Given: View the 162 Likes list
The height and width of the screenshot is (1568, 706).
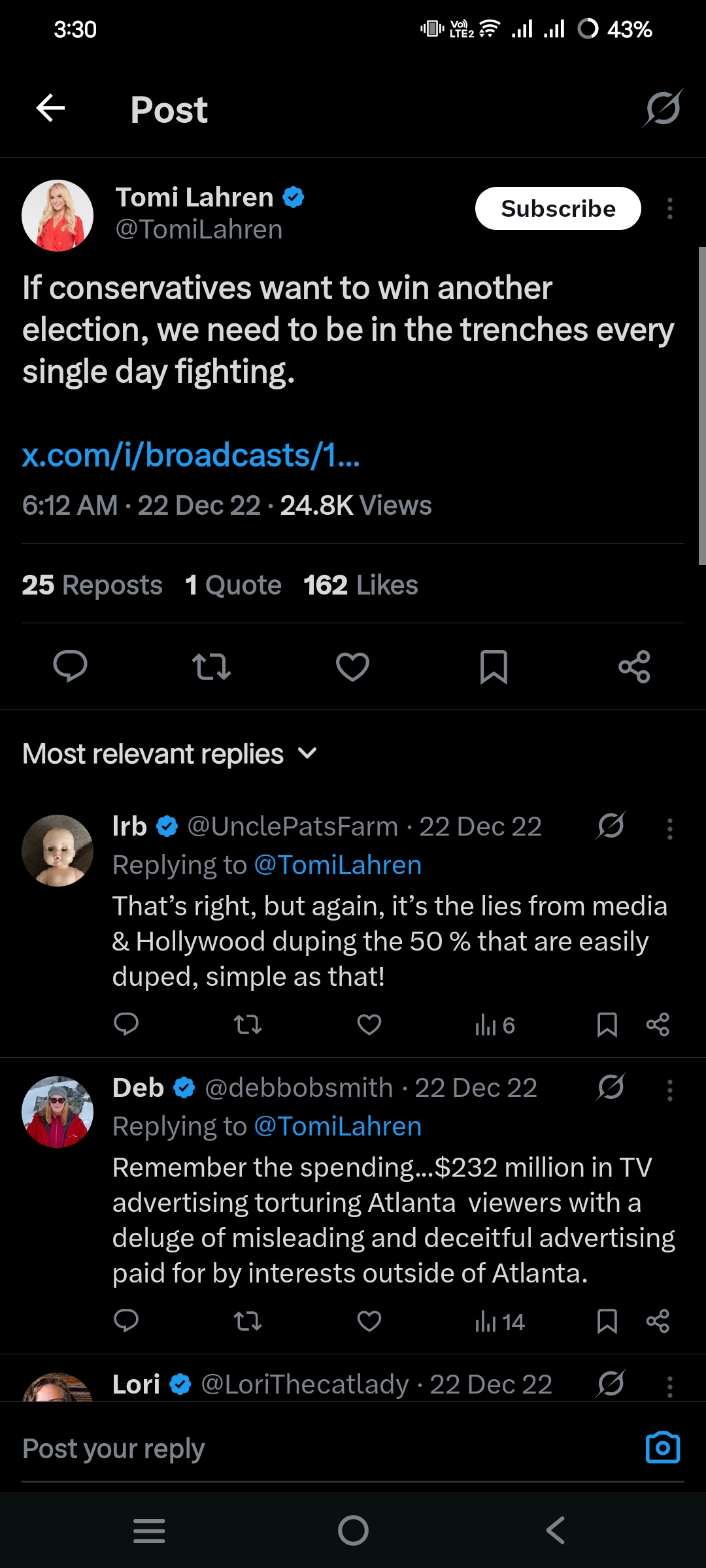Looking at the screenshot, I should [360, 585].
